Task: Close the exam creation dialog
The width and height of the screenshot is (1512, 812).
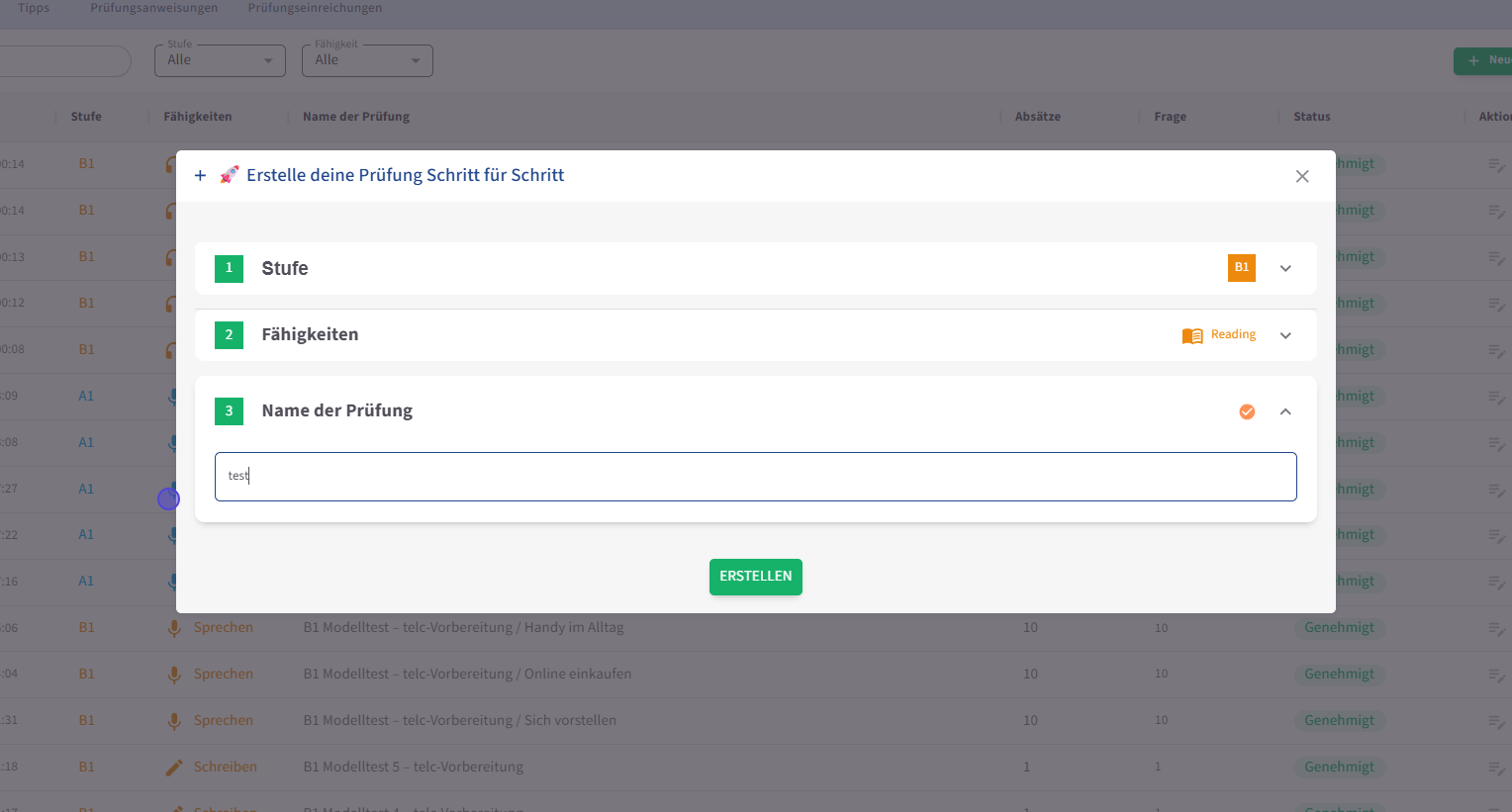Action: coord(1301,176)
